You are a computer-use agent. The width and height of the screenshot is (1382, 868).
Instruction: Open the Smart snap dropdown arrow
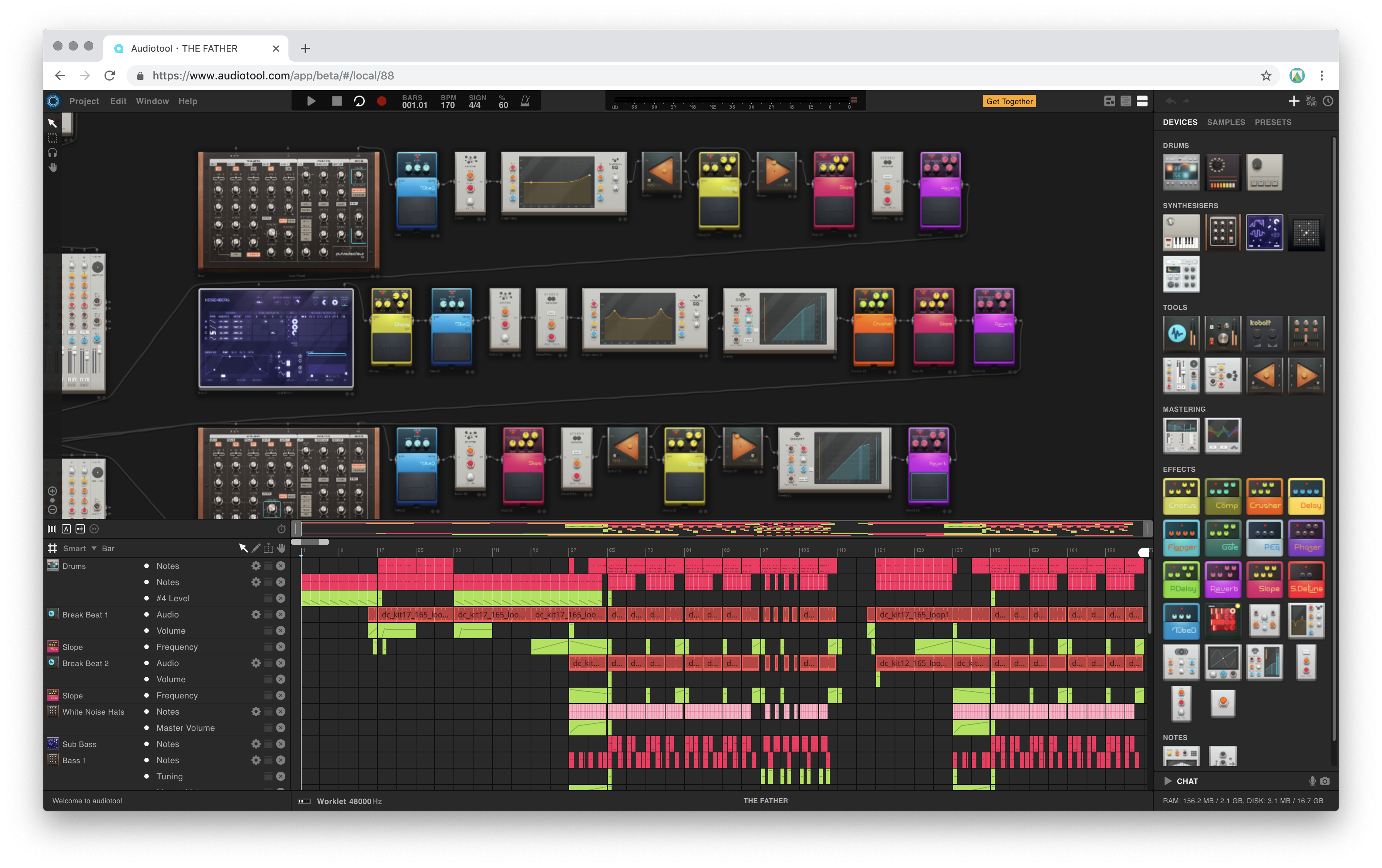coord(94,548)
